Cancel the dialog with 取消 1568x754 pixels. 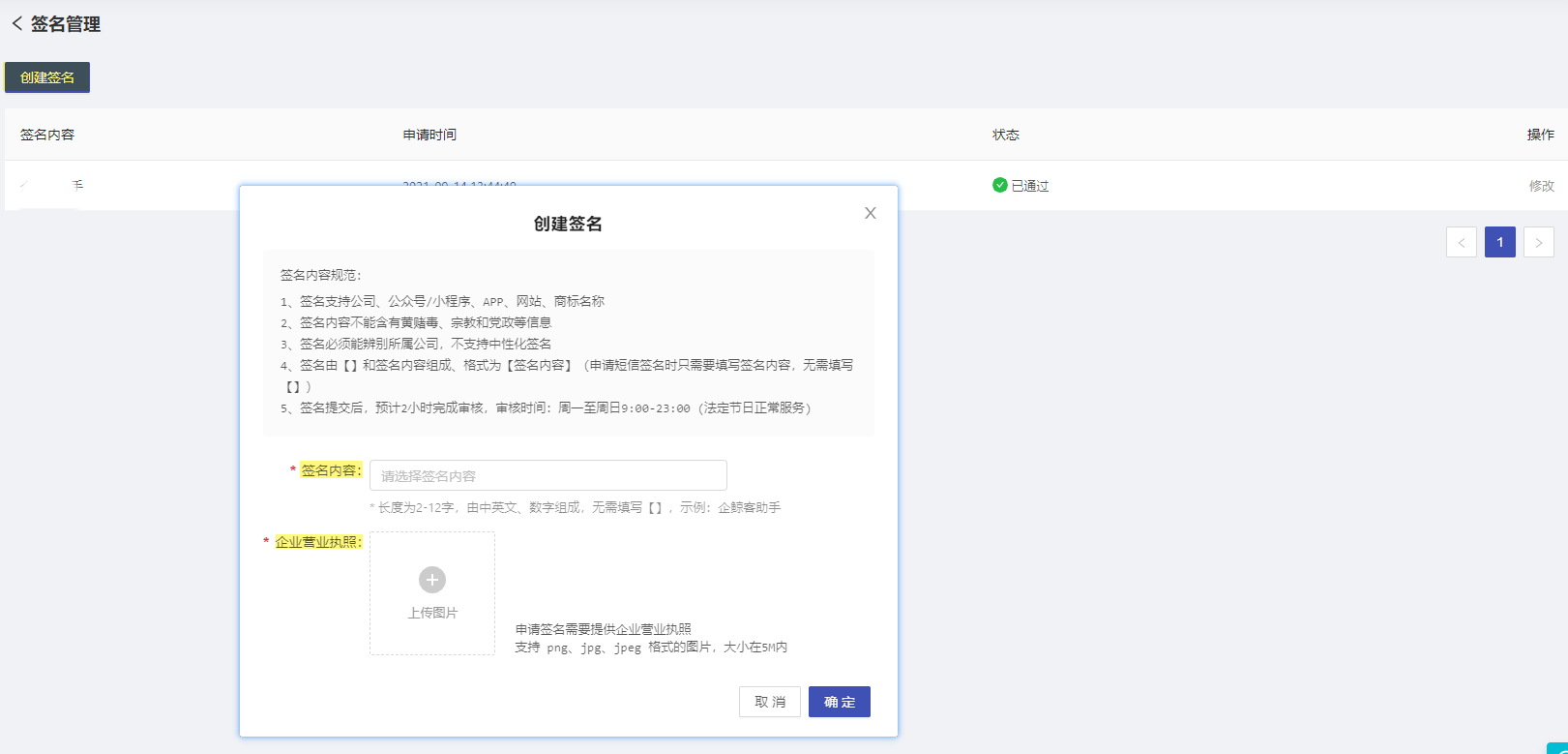click(770, 702)
